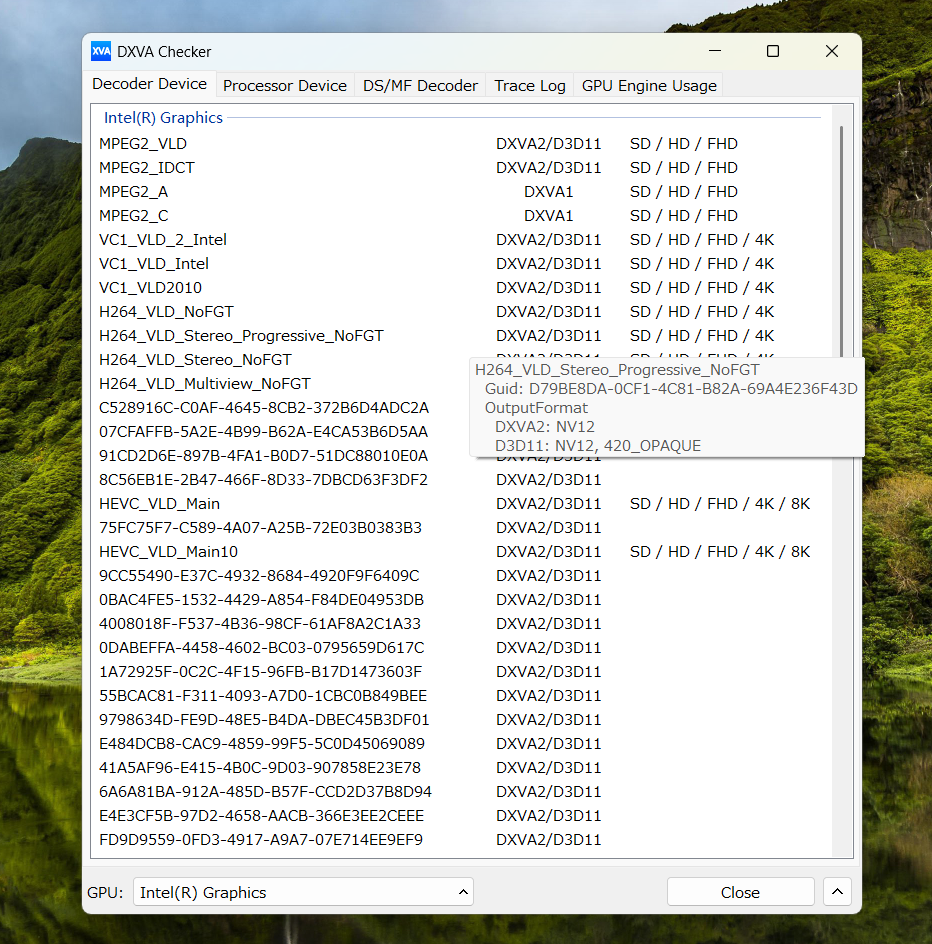Screen dimensions: 932x944
Task: Select the 41A5AF96-E415-4B0C GUID row
Action: point(461,768)
